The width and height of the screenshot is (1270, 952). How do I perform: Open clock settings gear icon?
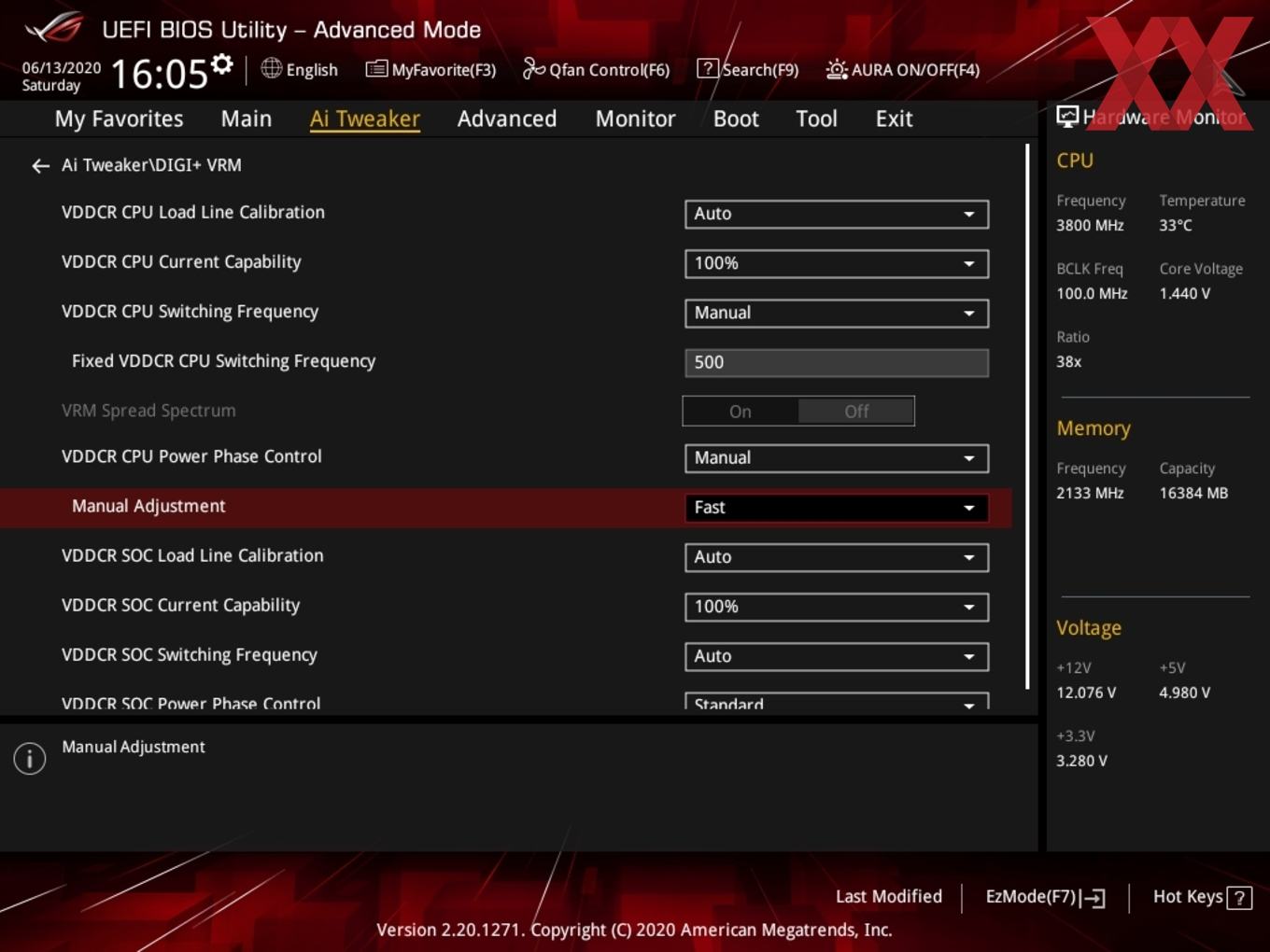point(222,63)
